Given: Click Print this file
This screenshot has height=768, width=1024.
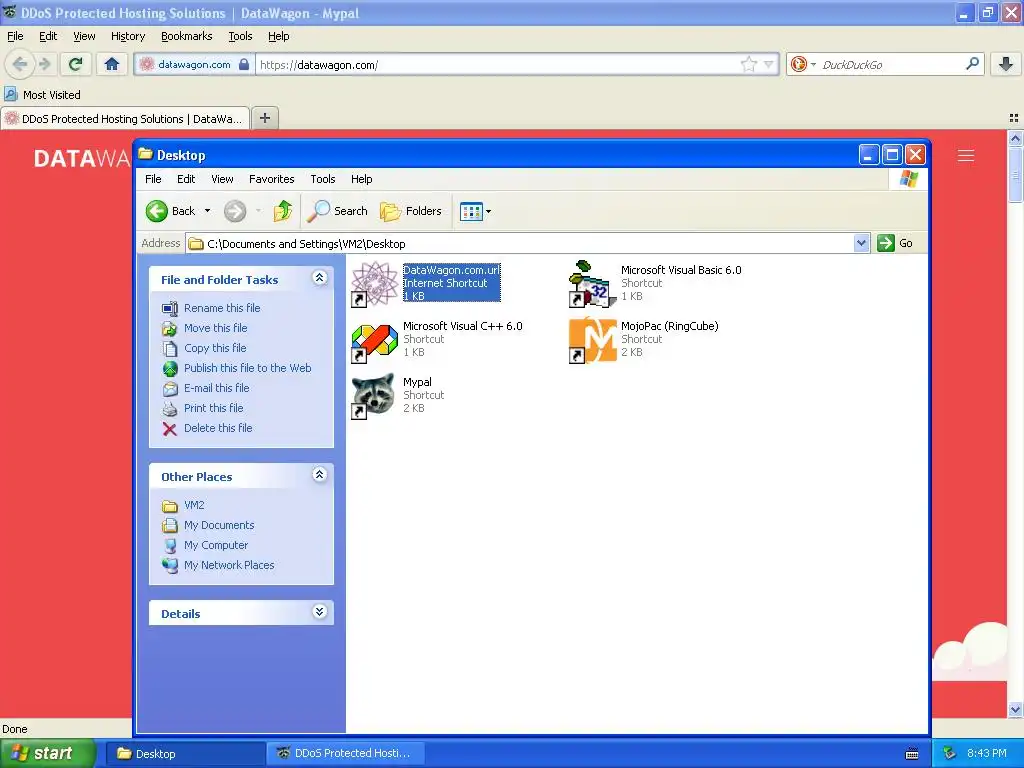Looking at the screenshot, I should click(x=214, y=408).
